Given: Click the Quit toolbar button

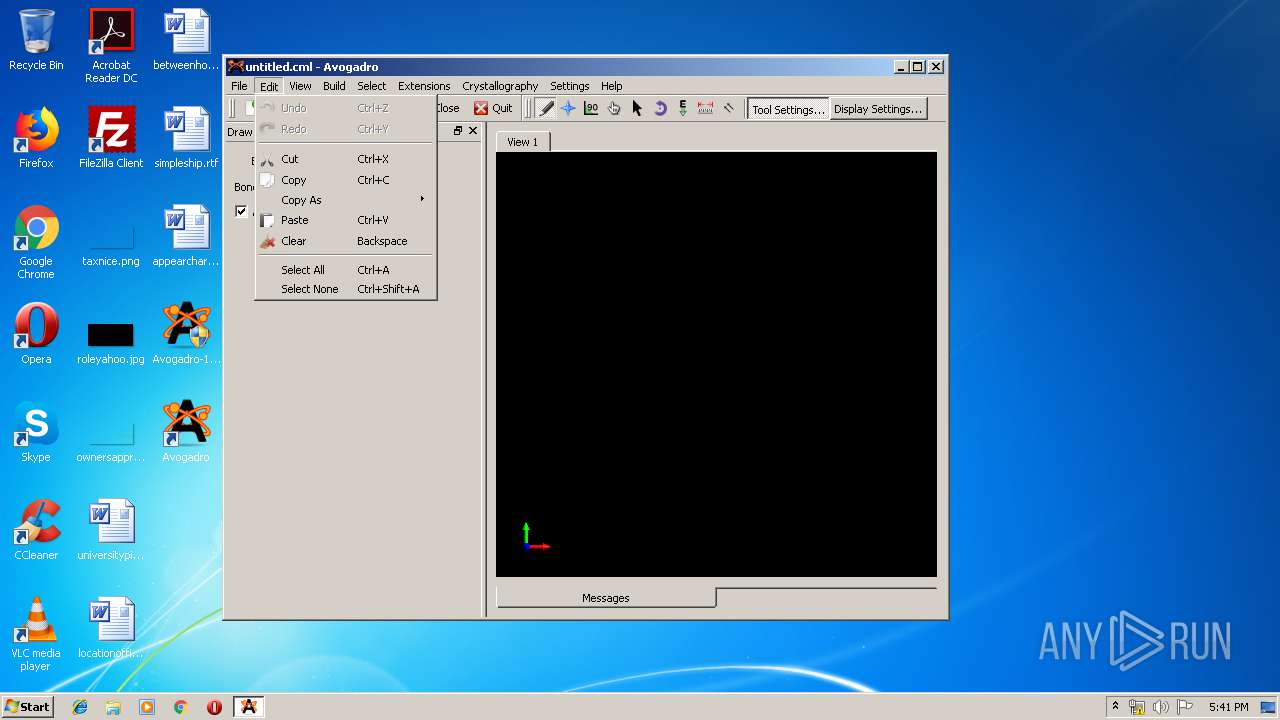Looking at the screenshot, I should (x=493, y=108).
